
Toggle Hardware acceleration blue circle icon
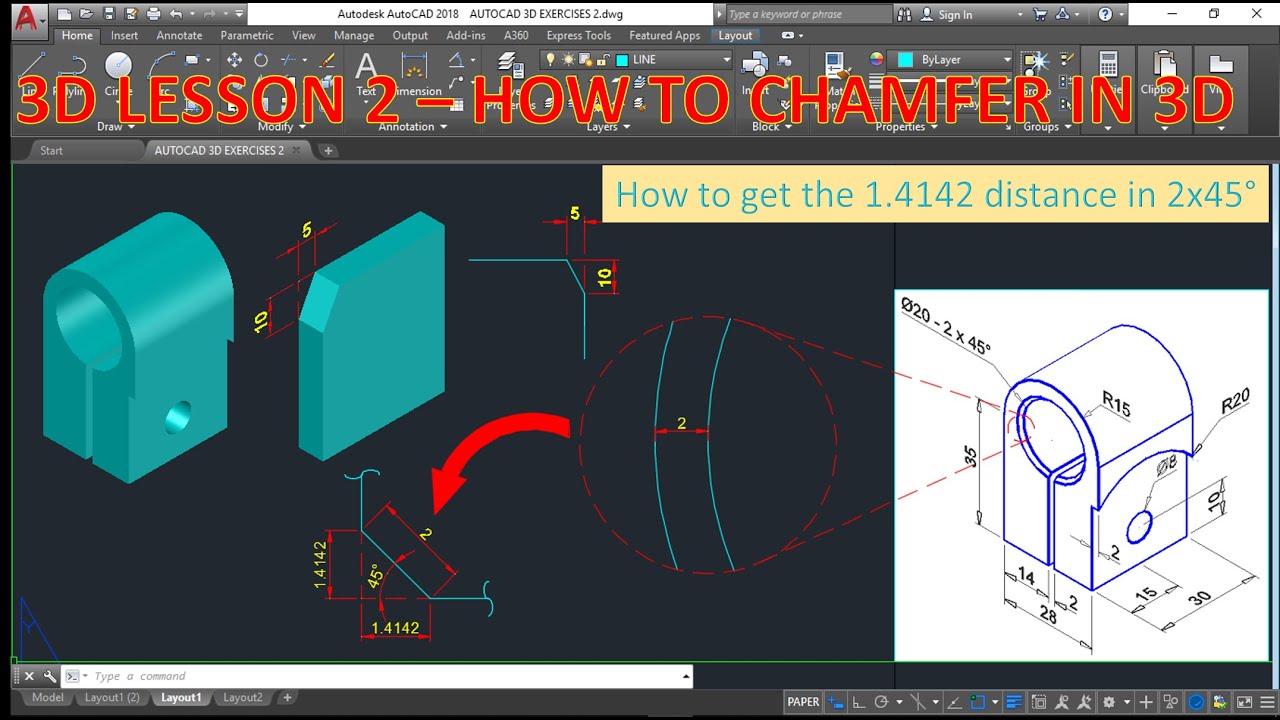(1196, 702)
